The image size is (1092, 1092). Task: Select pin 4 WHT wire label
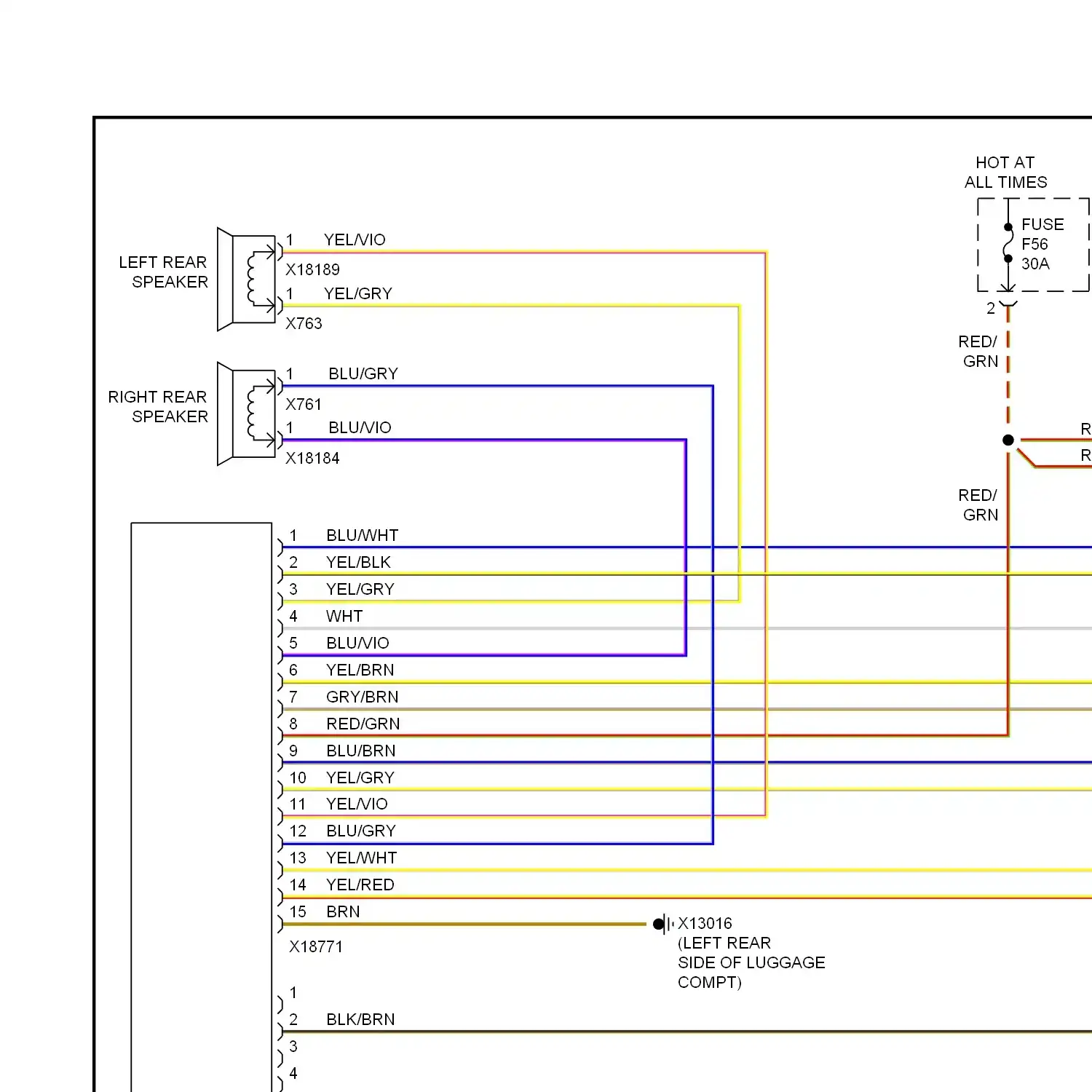point(344,616)
